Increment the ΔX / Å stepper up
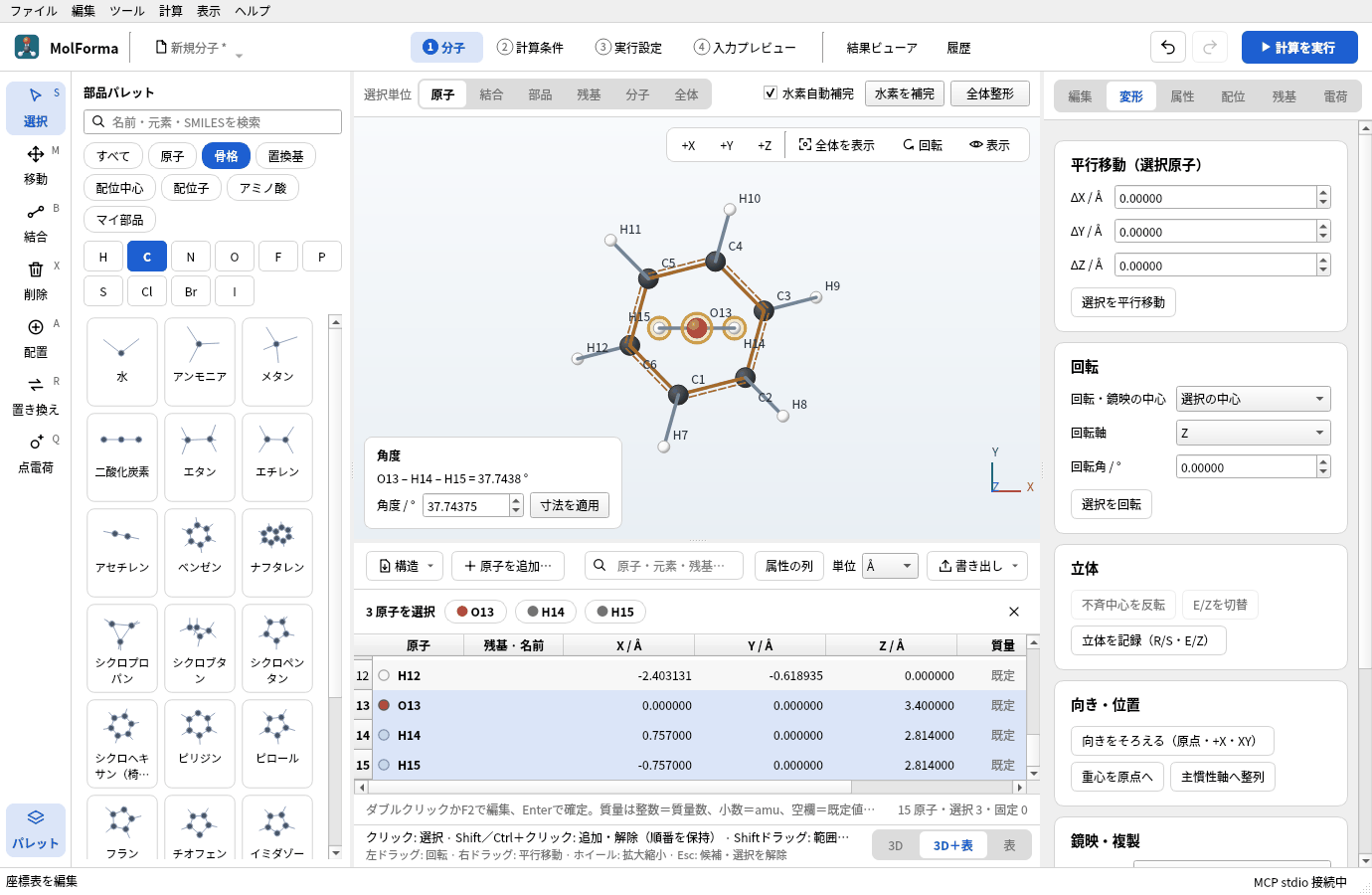Image resolution: width=1372 pixels, height=895 pixels. click(x=1323, y=192)
